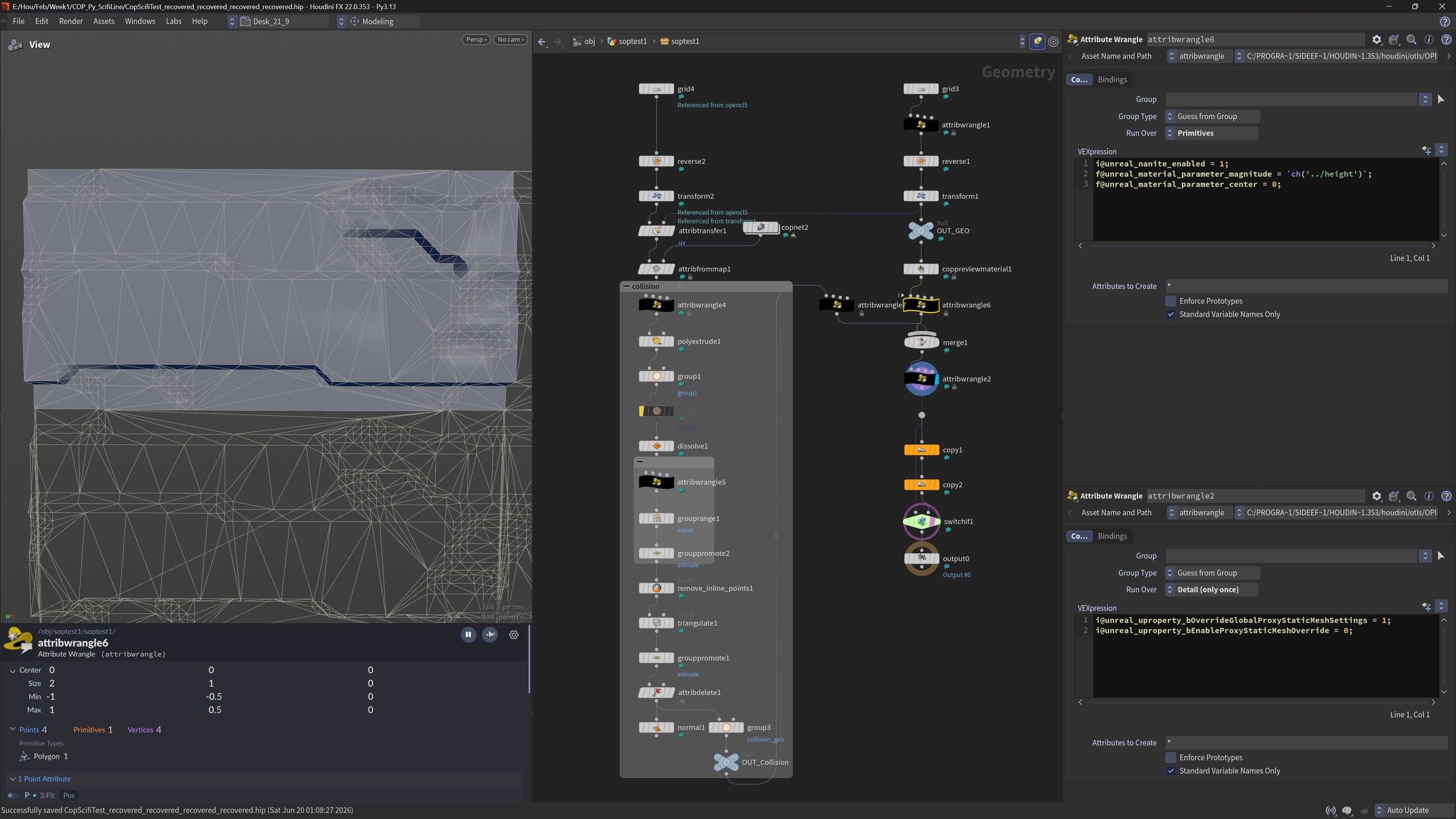Select the switchif1 node icon
Viewport: 1456px width, 819px height.
(921, 521)
